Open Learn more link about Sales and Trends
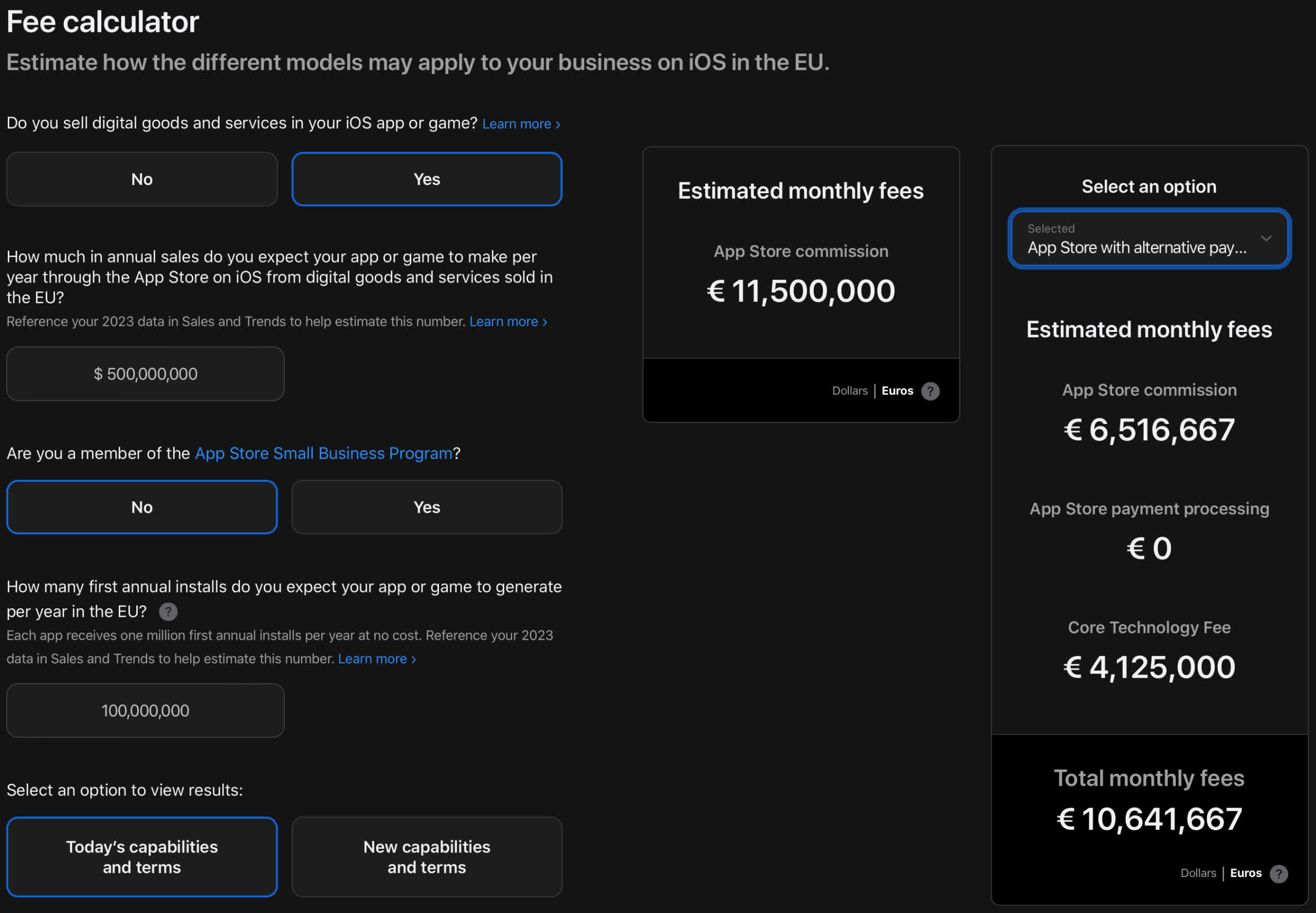This screenshot has height=913, width=1316. tap(508, 322)
